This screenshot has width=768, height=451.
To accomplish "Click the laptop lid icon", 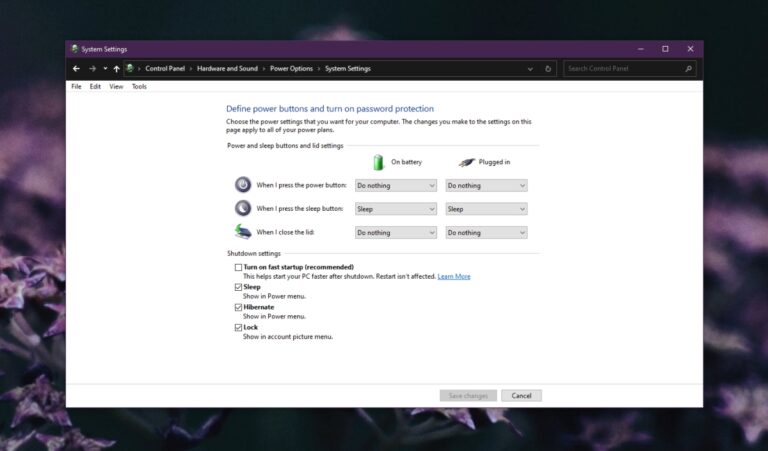I will point(243,231).
